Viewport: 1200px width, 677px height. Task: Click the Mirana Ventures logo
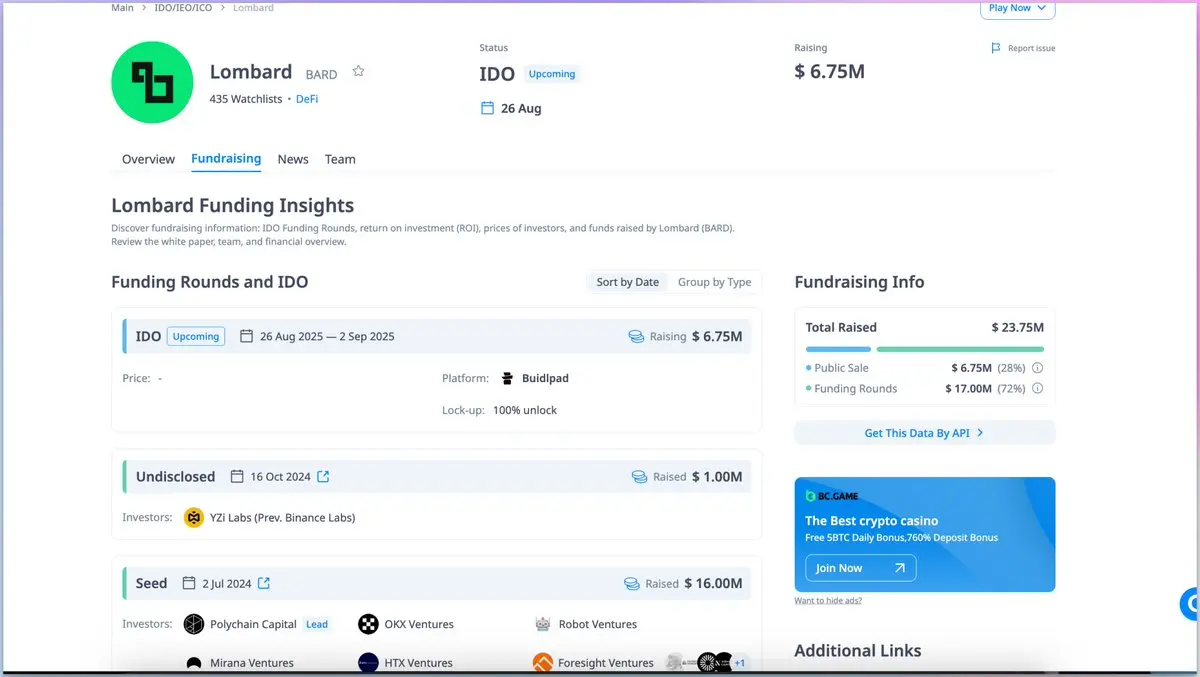click(x=194, y=663)
